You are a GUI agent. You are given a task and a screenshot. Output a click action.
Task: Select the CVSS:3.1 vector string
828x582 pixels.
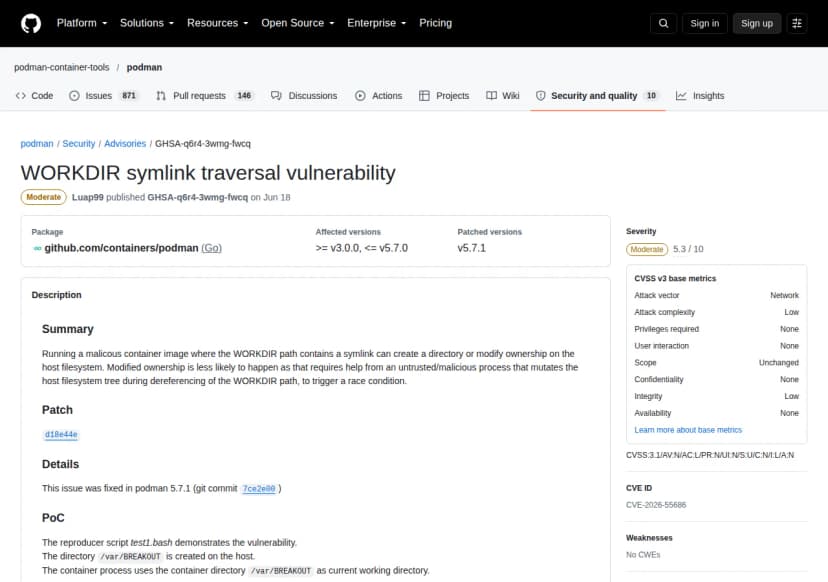[x=710, y=455]
